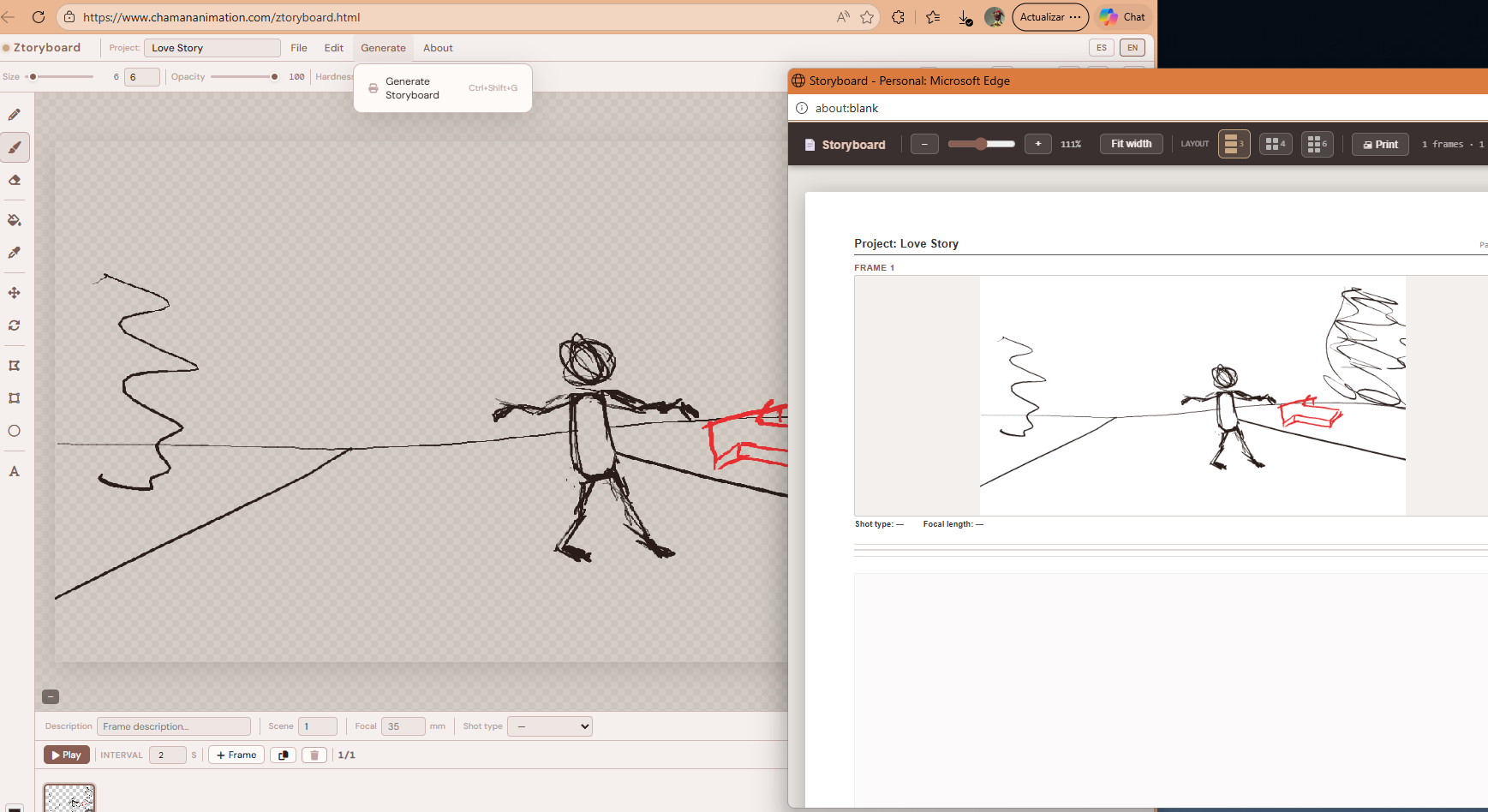Click the Storyboard zoom slider
1488x812 pixels.
pyautogui.click(x=982, y=144)
